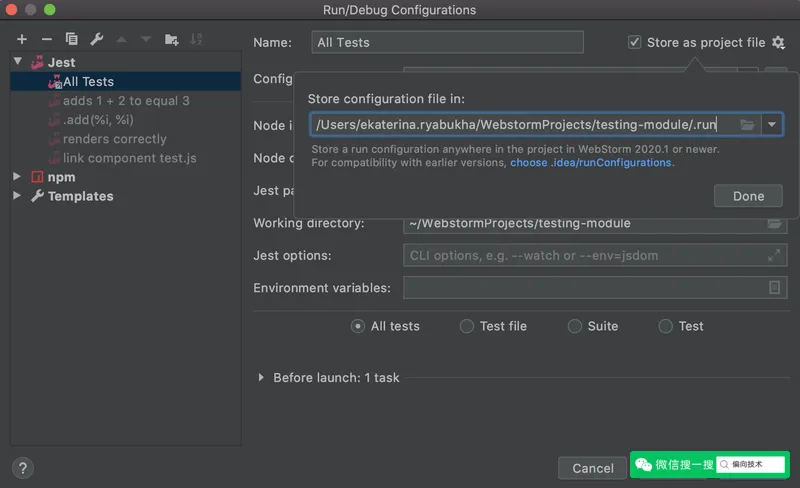Screen dimensions: 800x488
Task: Click the Done button
Action: (748, 196)
